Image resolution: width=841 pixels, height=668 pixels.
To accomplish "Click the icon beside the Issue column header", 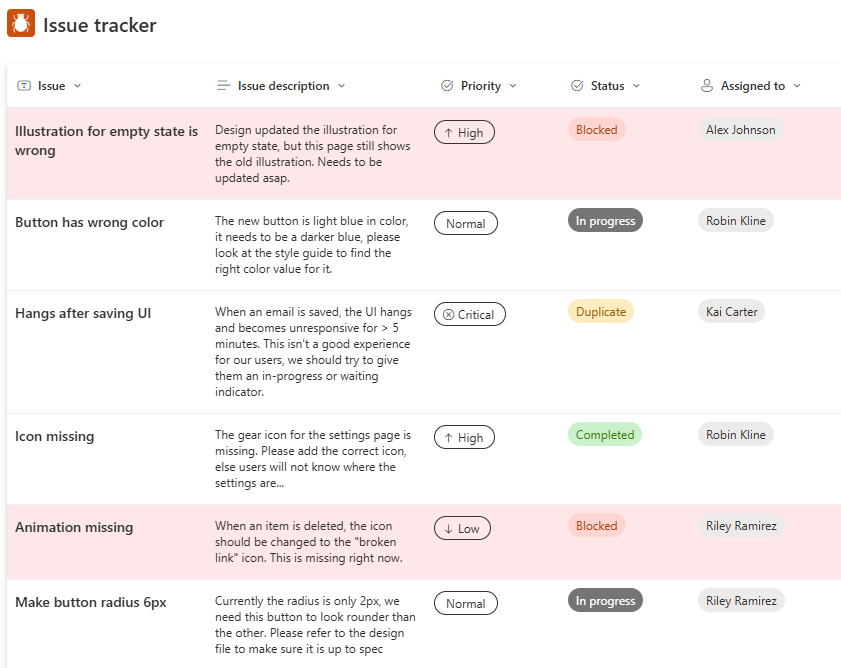I will [22, 85].
